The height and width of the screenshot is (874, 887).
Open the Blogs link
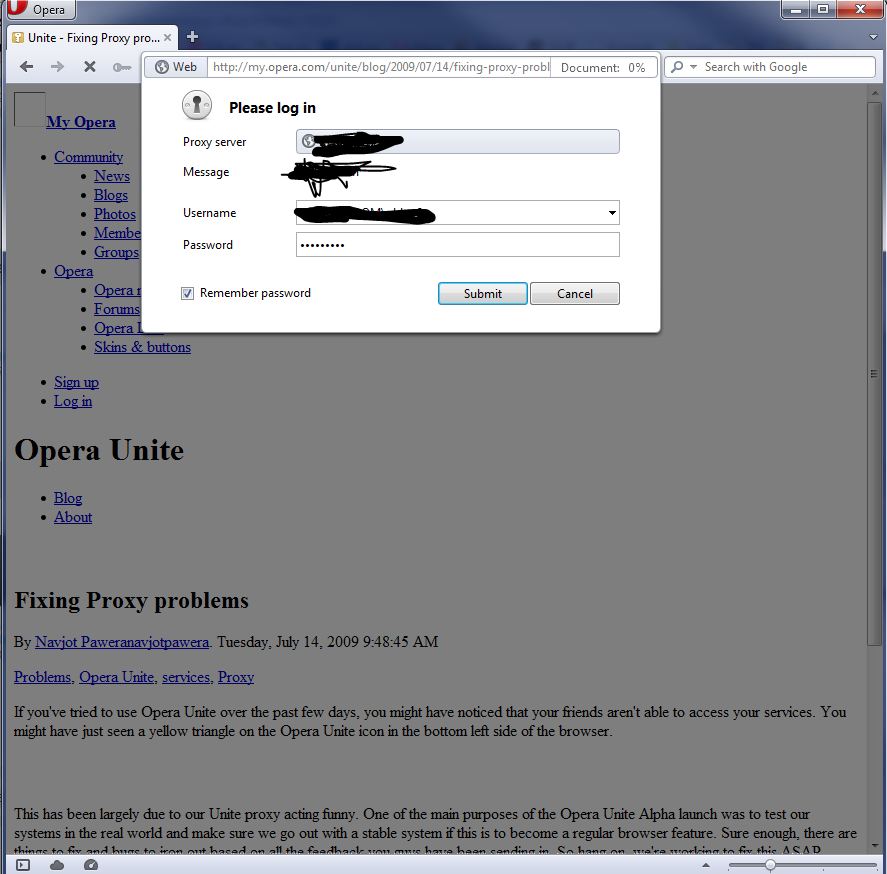click(x=110, y=195)
